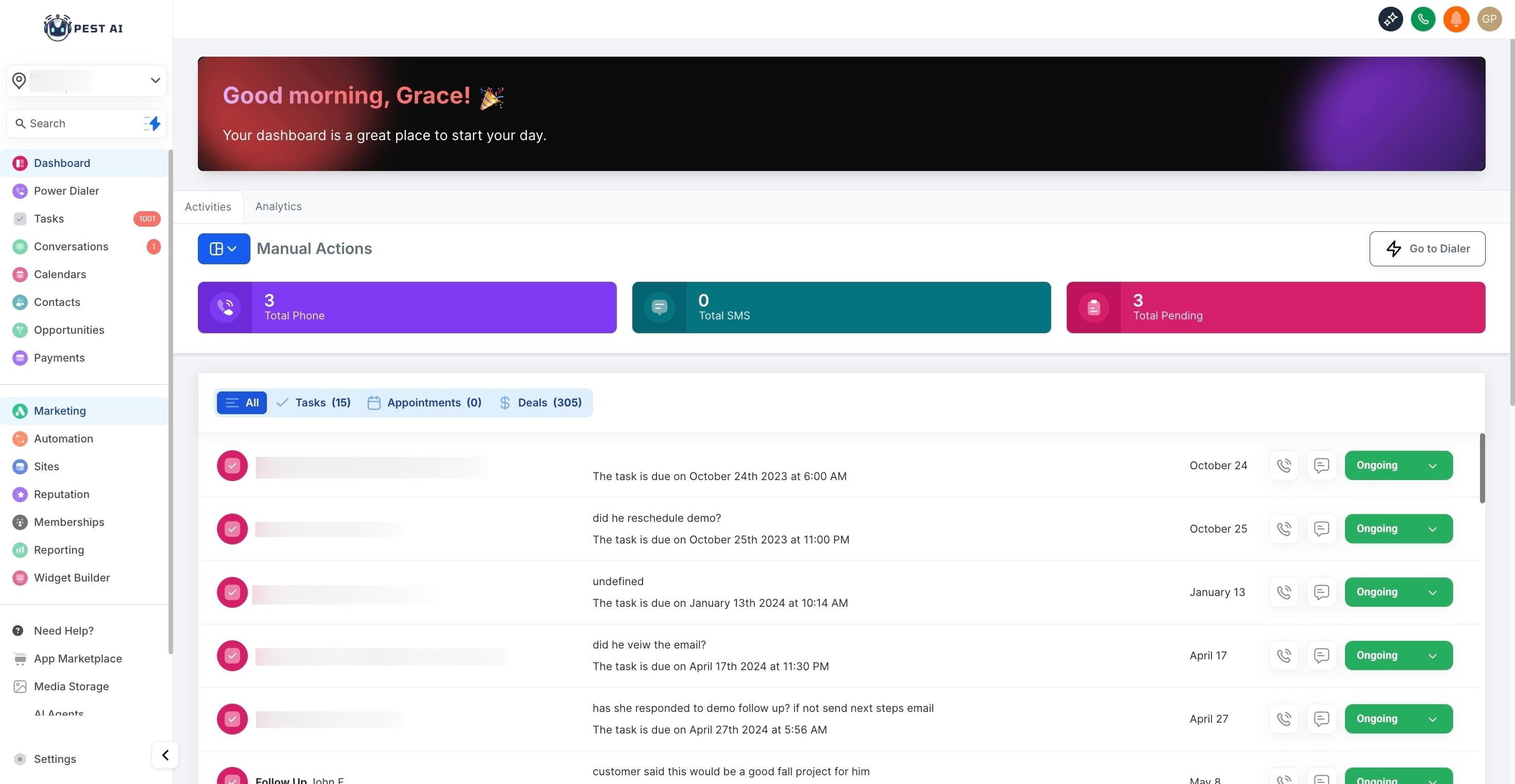The width and height of the screenshot is (1515, 784).
Task: Check off the October 24 task
Action: [x=232, y=466]
